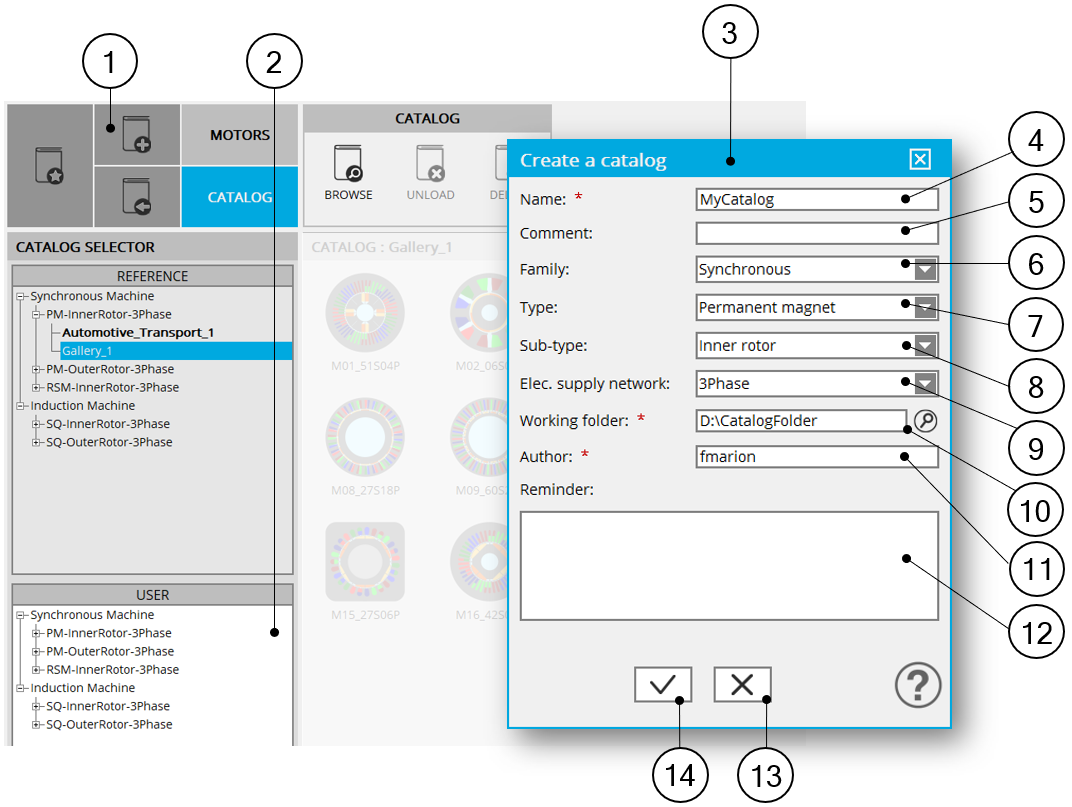Image resolution: width=1072 pixels, height=807 pixels.
Task: Click the UNLOAD catalog icon
Action: click(x=430, y=164)
